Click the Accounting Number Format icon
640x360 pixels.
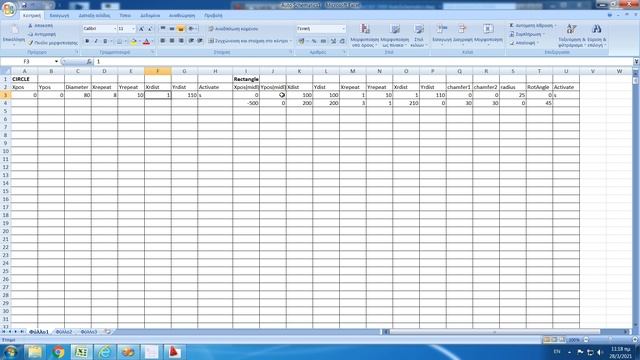click(301, 41)
